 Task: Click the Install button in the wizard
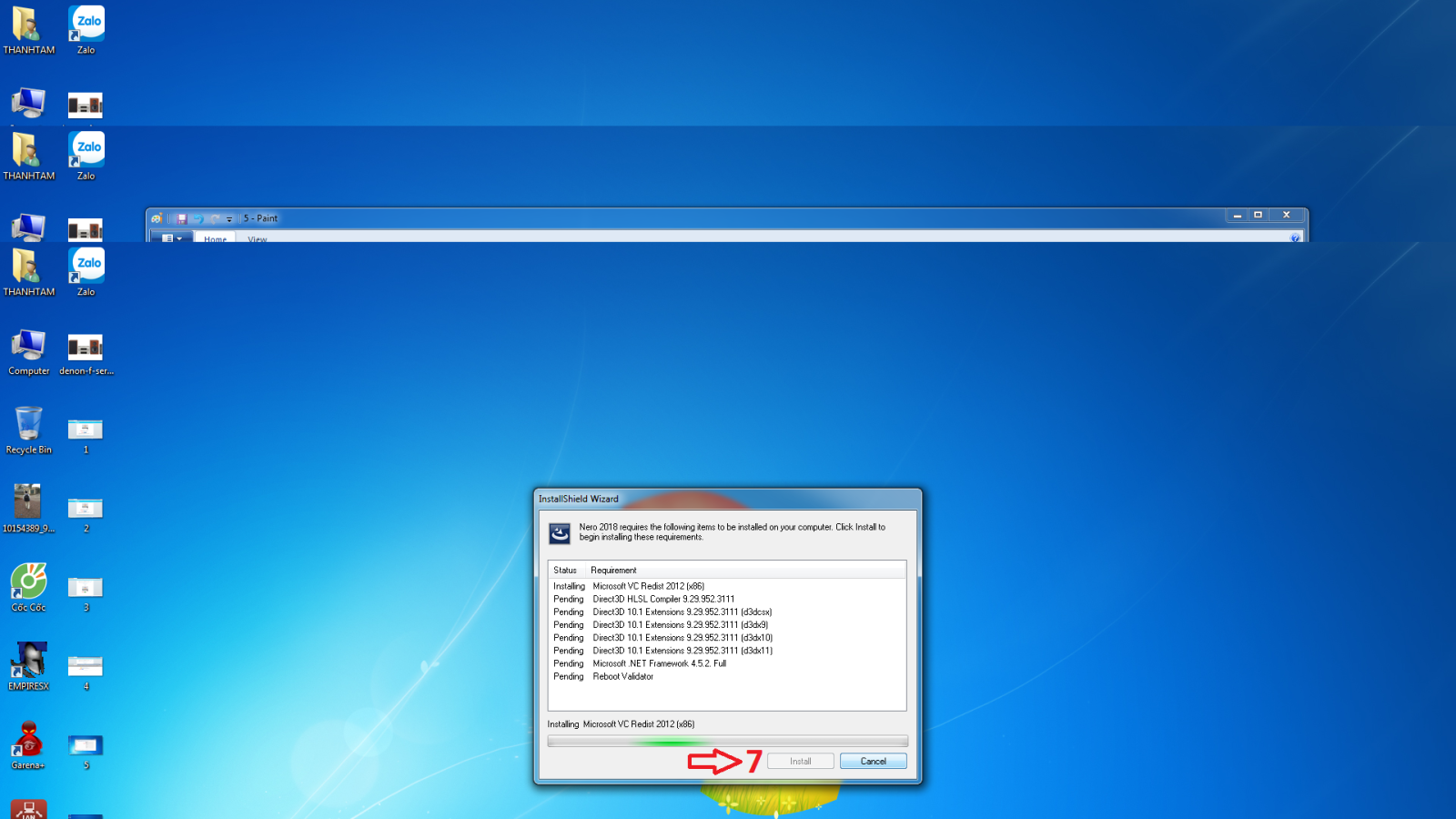[800, 761]
